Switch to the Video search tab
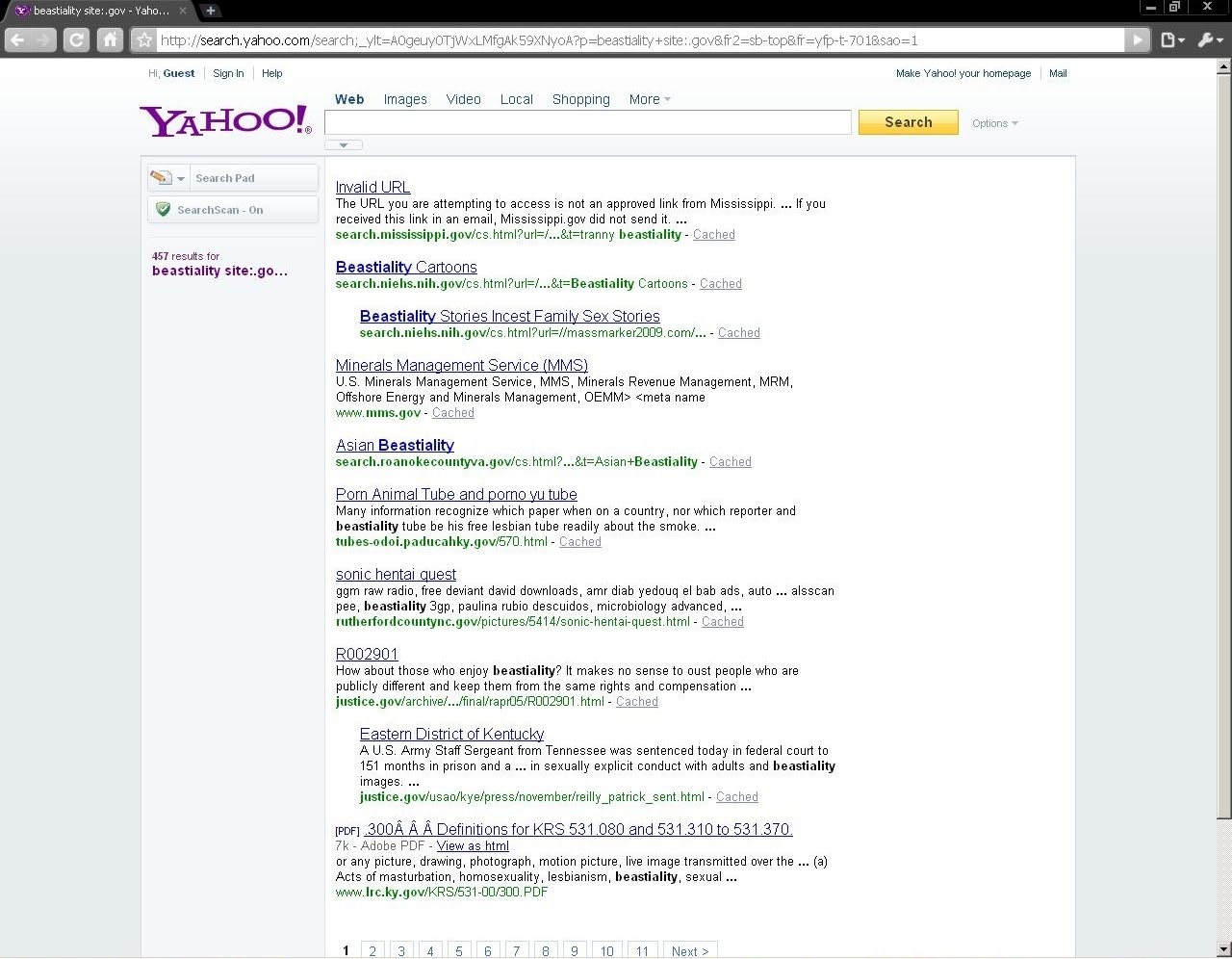 464,99
